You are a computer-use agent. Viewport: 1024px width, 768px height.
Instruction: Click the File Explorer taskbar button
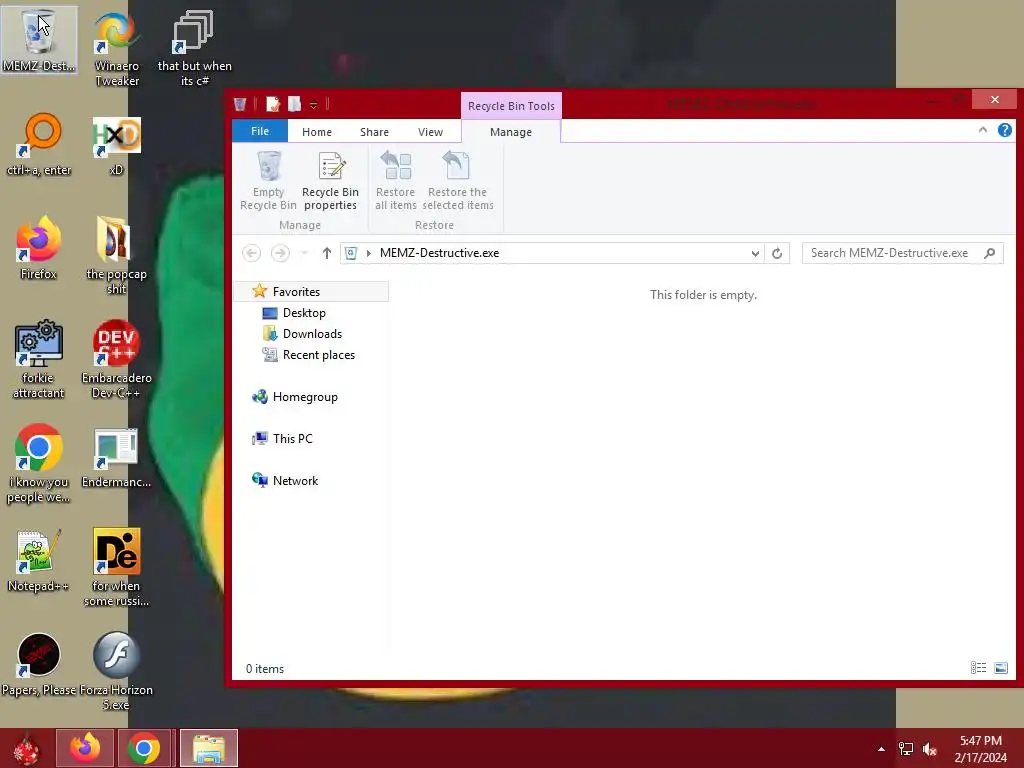click(x=209, y=748)
